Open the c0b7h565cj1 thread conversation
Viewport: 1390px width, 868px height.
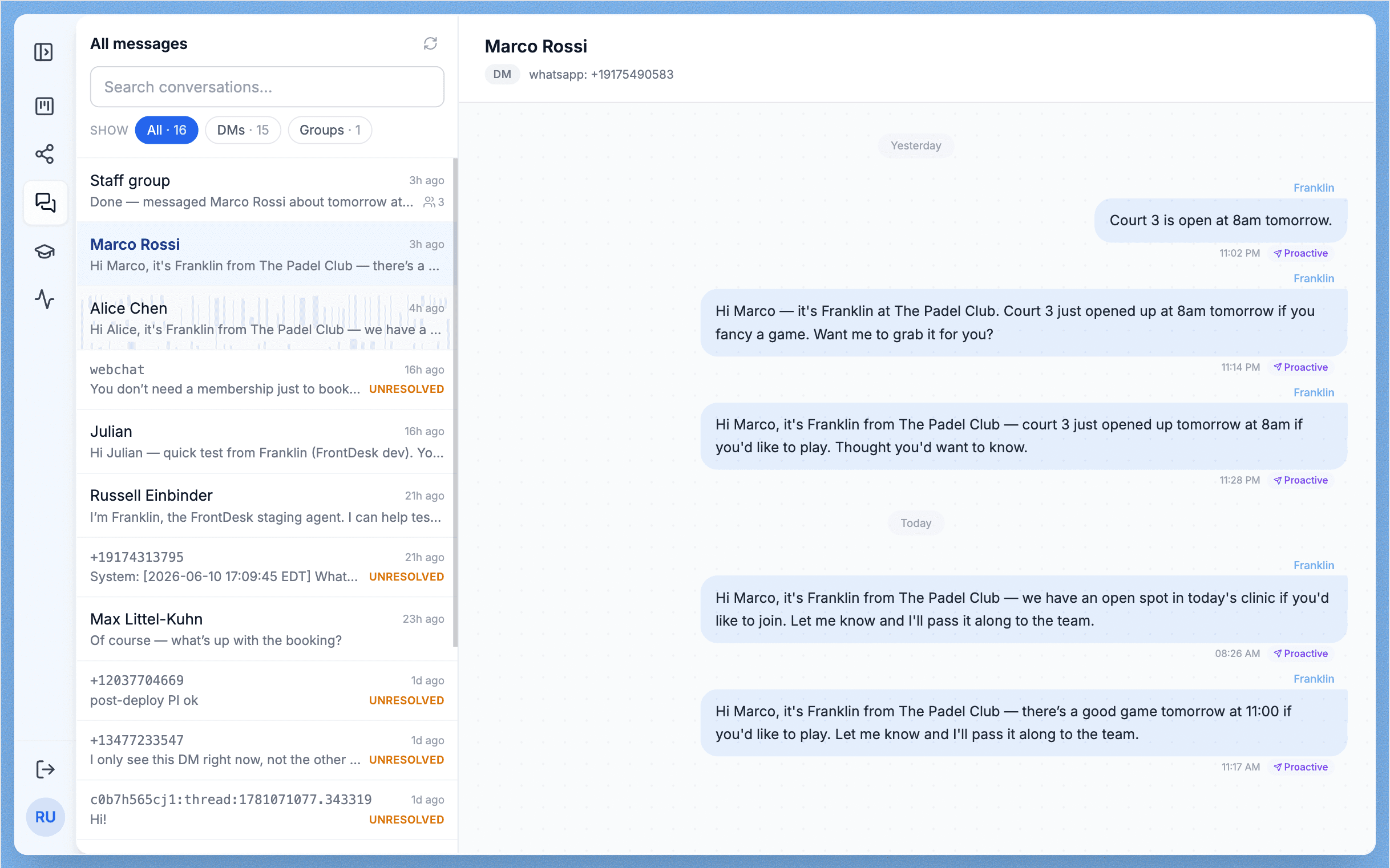(265, 809)
